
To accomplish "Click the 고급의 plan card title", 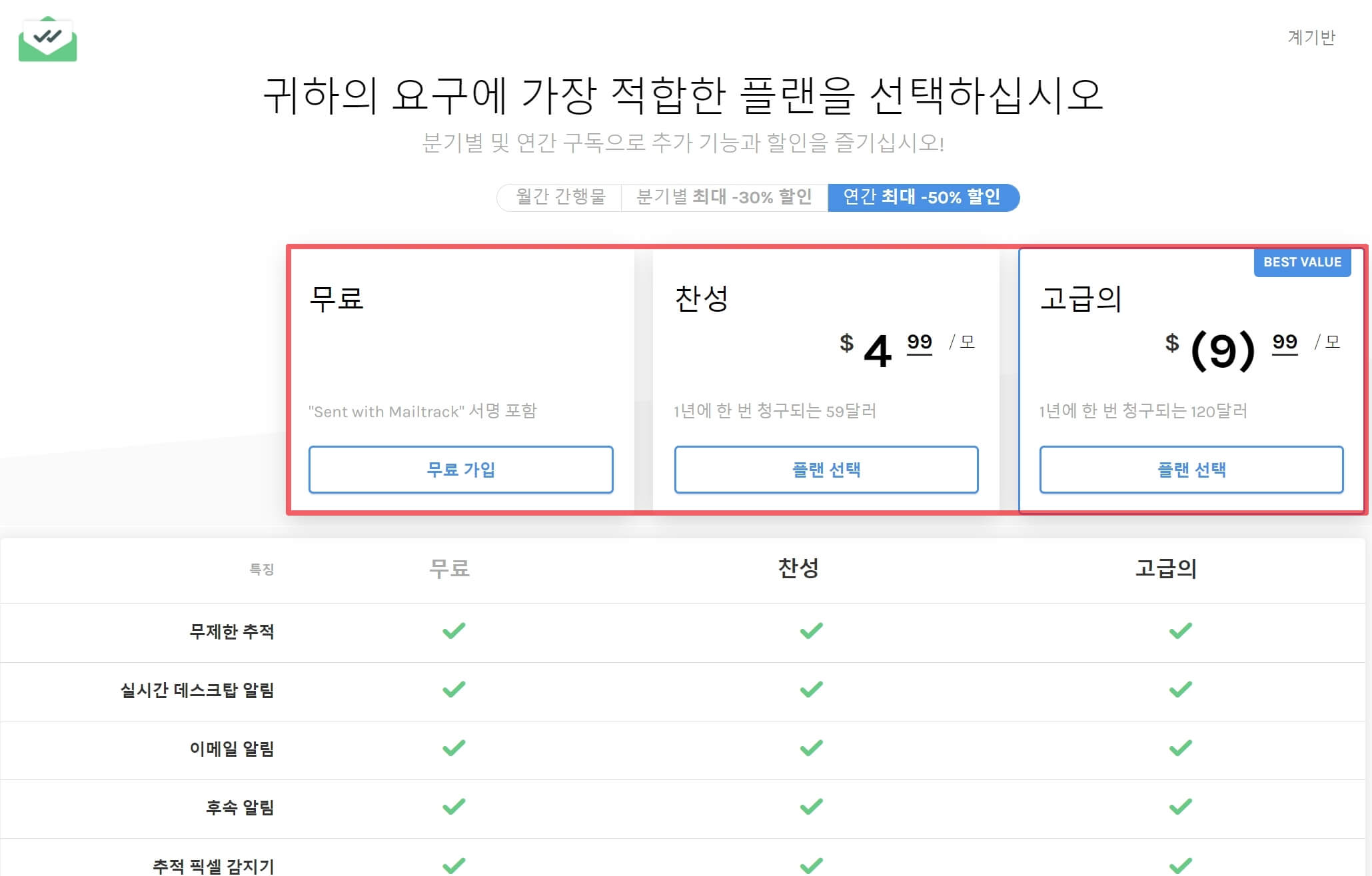I will click(1081, 298).
